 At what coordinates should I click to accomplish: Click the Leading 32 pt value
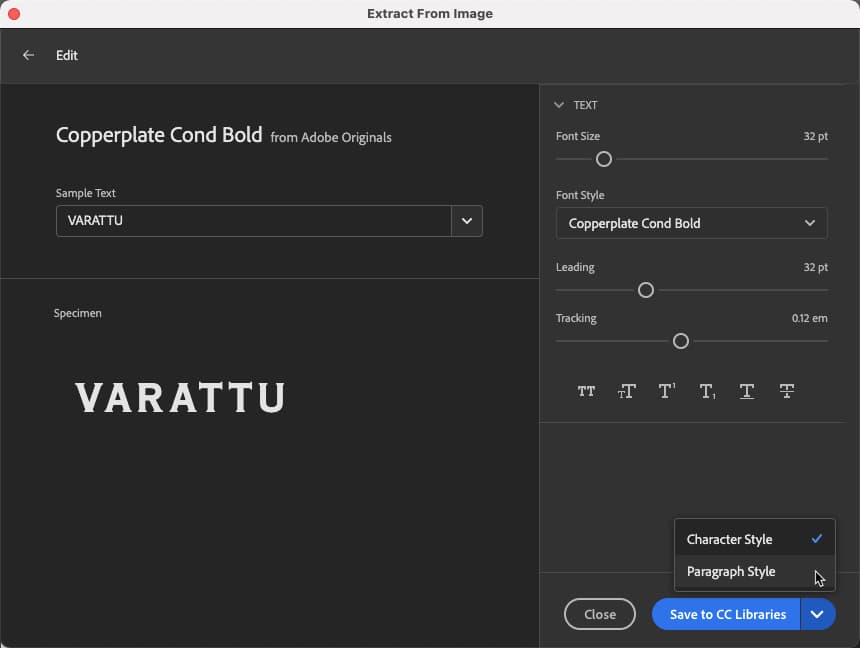pos(815,267)
